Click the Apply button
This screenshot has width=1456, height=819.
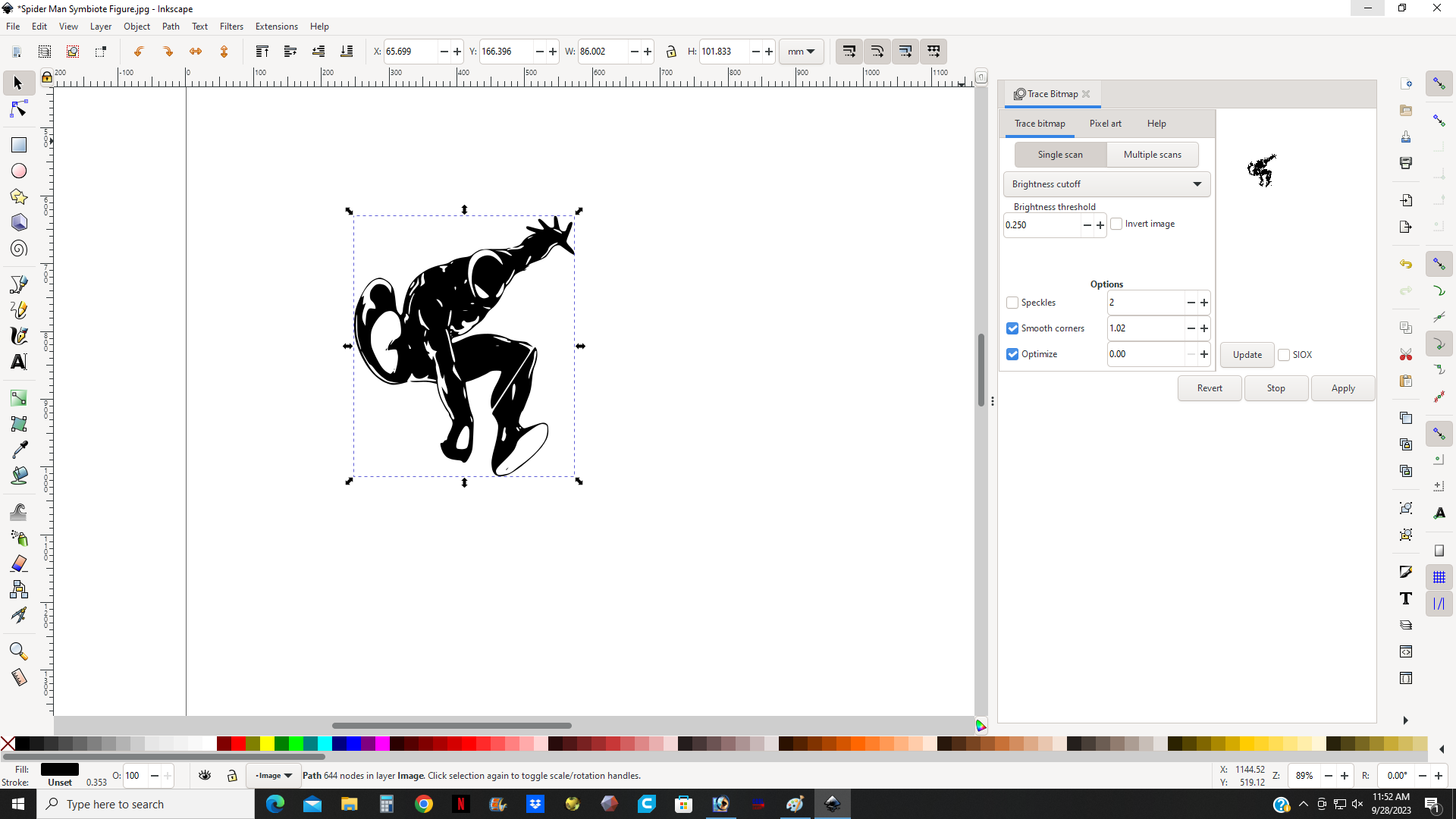[x=1342, y=388]
